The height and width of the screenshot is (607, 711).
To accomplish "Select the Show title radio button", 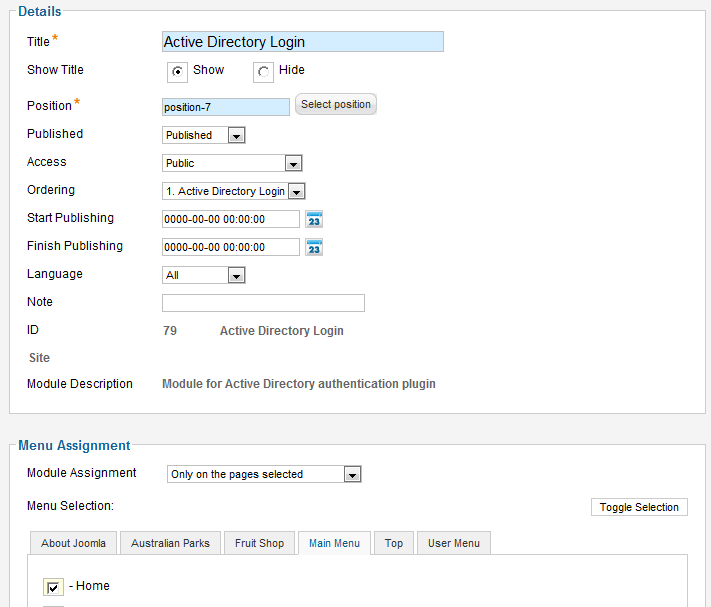I will click(177, 72).
